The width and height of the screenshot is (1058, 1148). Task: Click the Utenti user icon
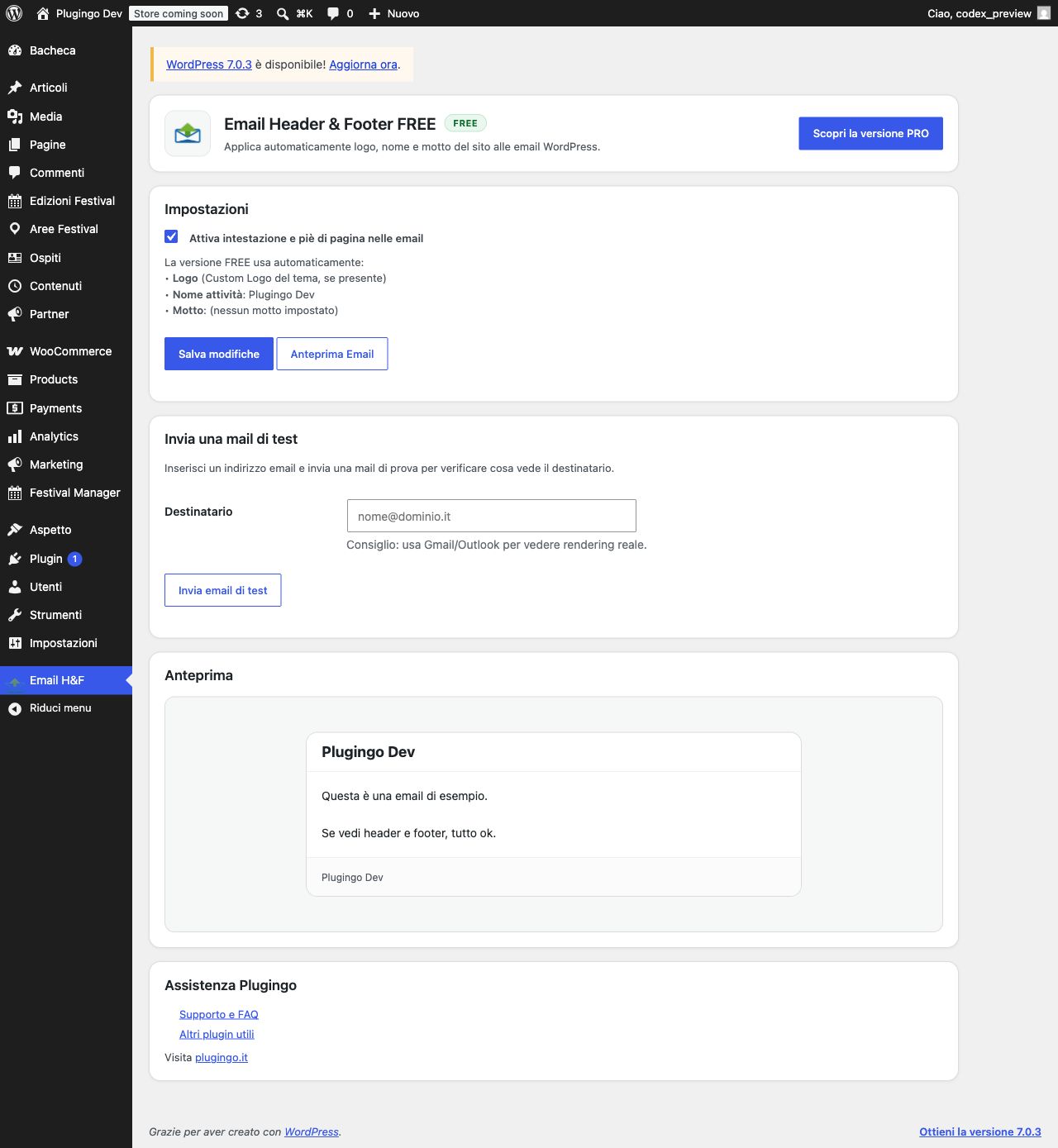click(x=15, y=587)
